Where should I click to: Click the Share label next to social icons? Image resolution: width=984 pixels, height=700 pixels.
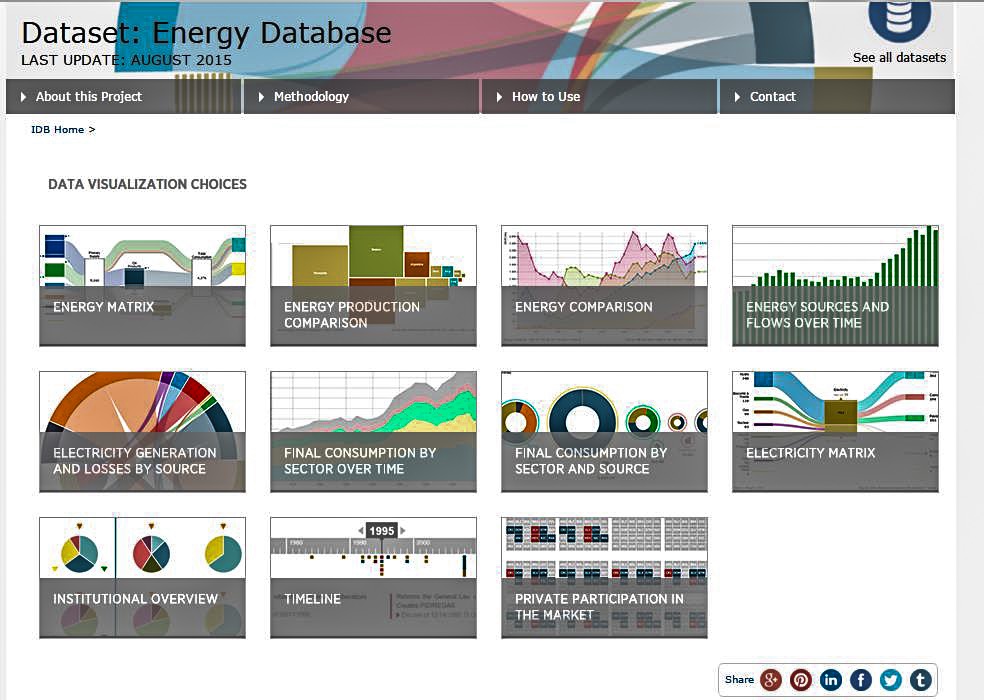click(x=738, y=679)
